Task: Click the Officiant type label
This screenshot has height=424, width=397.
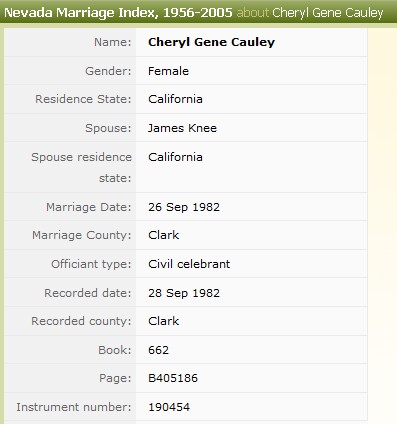Action: point(91,264)
